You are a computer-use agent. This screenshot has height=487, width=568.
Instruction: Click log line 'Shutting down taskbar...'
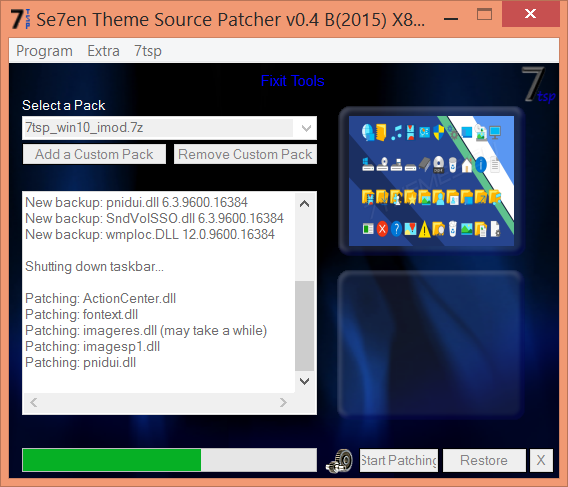94,266
